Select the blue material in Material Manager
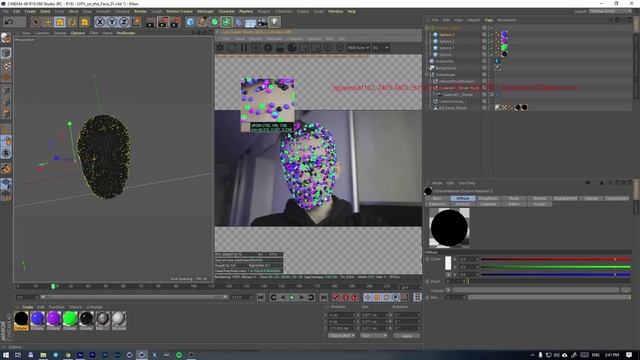Viewport: 640px width, 360px height. pos(37,320)
